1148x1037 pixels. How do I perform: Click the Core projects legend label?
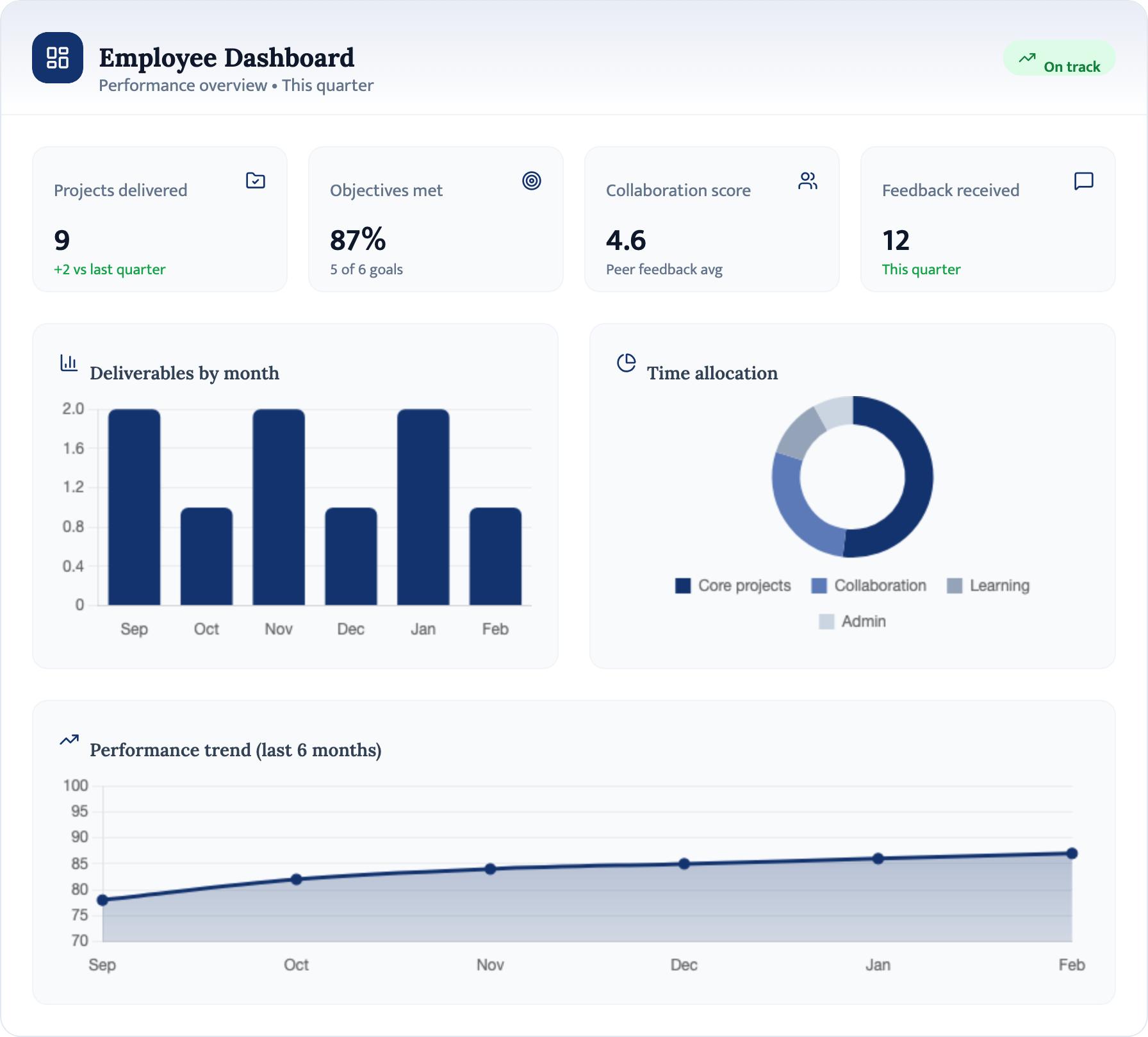pos(744,586)
